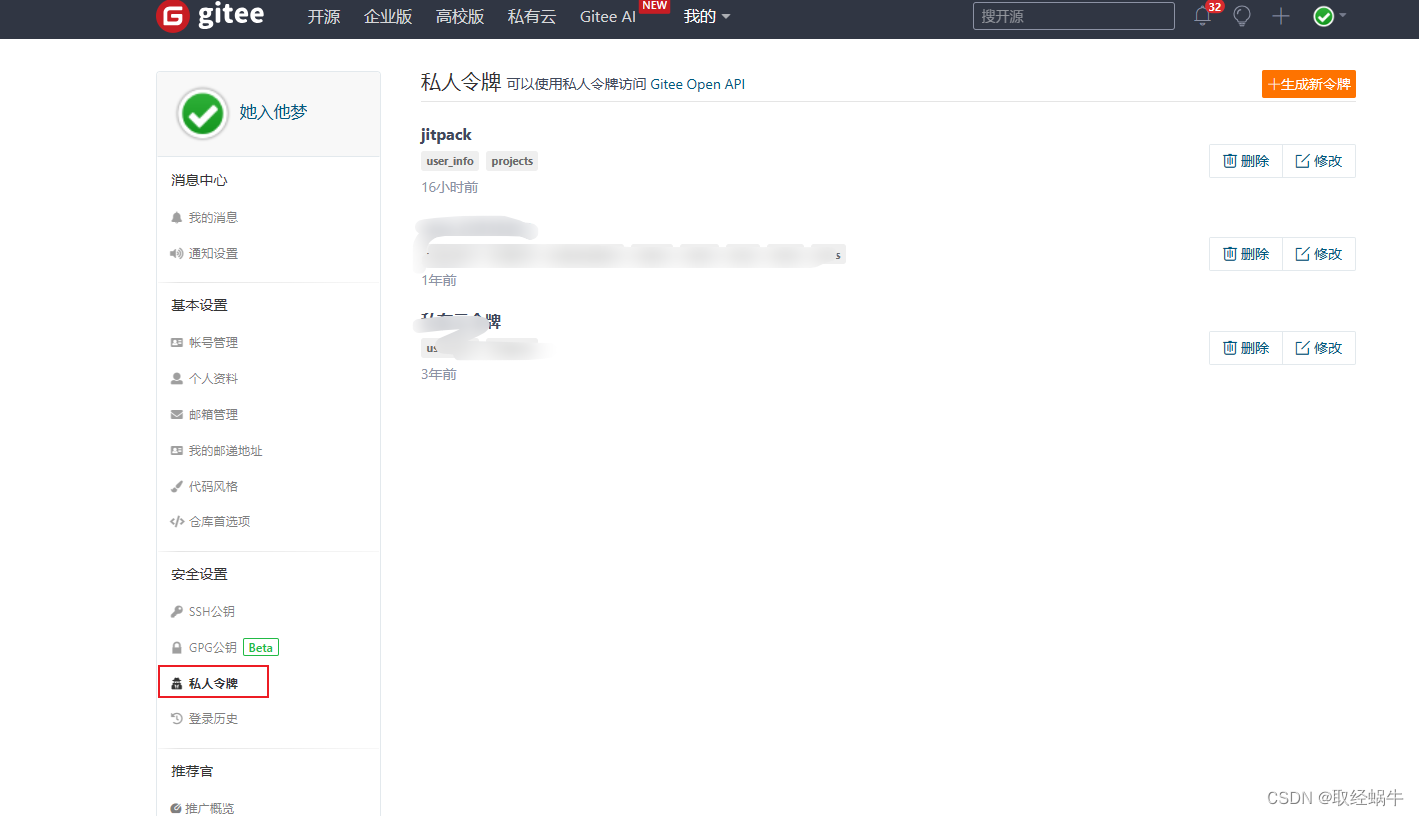Click the 16小时前 timestamp
1419x816 pixels.
449,187
